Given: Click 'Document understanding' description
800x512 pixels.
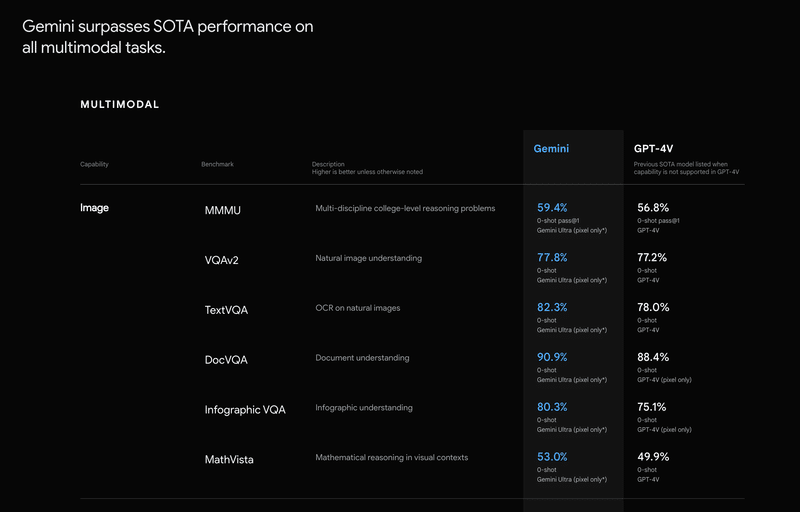Looking at the screenshot, I should click(362, 358).
